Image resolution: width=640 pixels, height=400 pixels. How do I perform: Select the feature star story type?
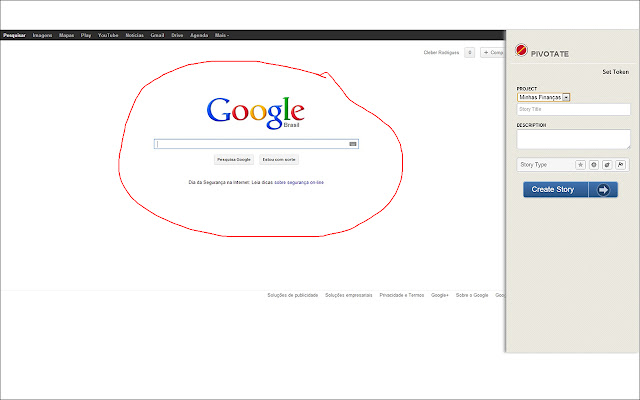(580, 165)
